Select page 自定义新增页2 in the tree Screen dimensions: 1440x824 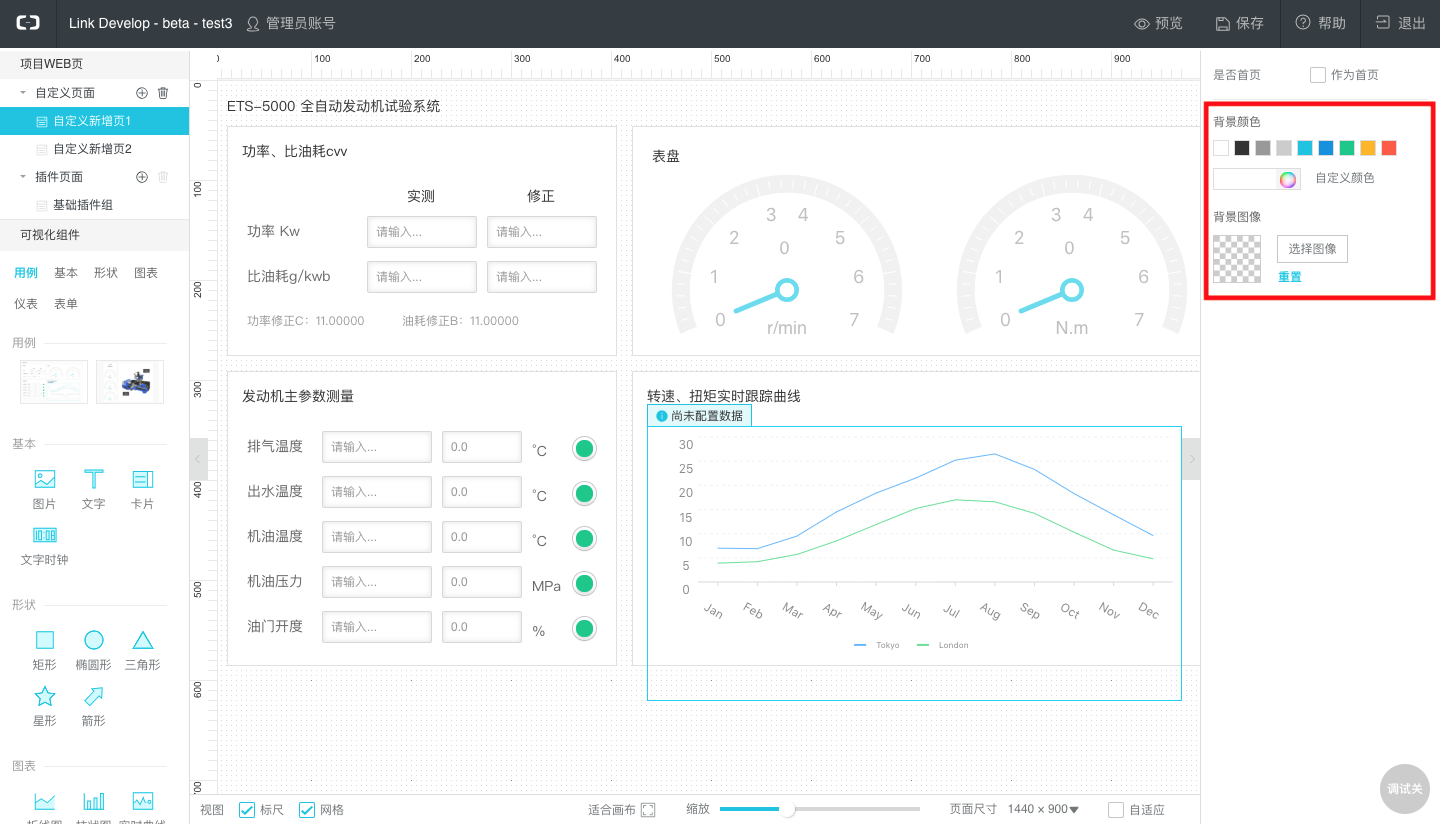point(94,149)
